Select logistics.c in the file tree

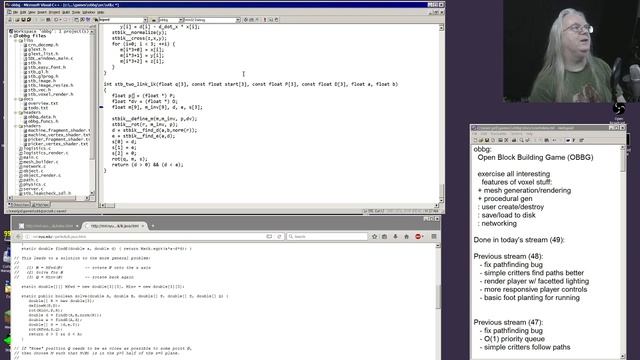pyautogui.click(x=37, y=148)
